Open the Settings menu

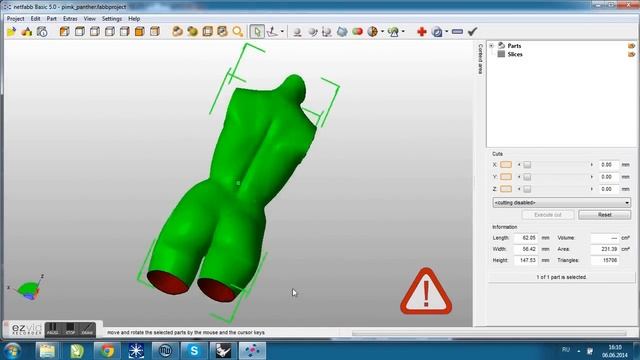tap(112, 19)
